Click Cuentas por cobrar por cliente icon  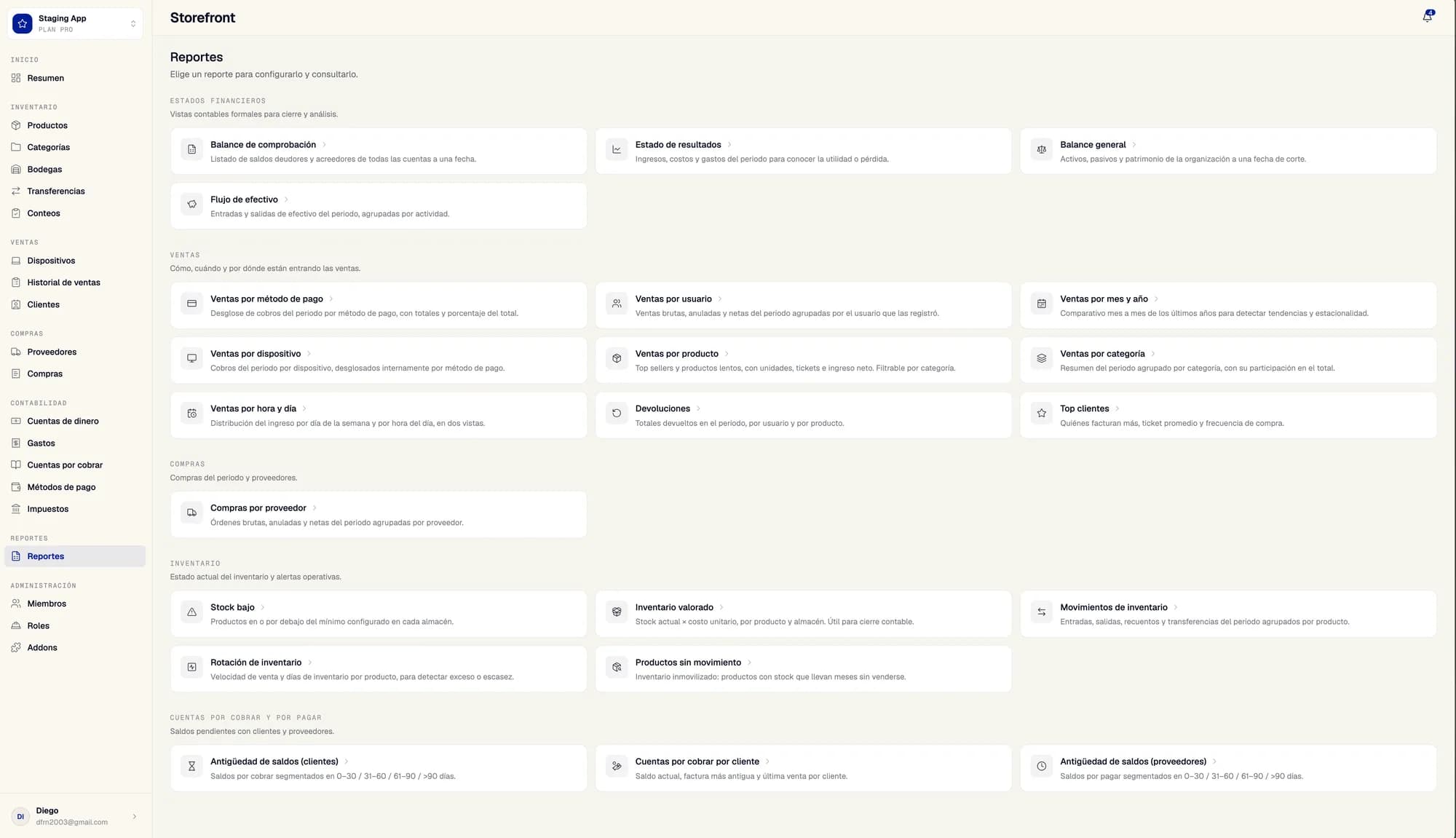(x=617, y=766)
